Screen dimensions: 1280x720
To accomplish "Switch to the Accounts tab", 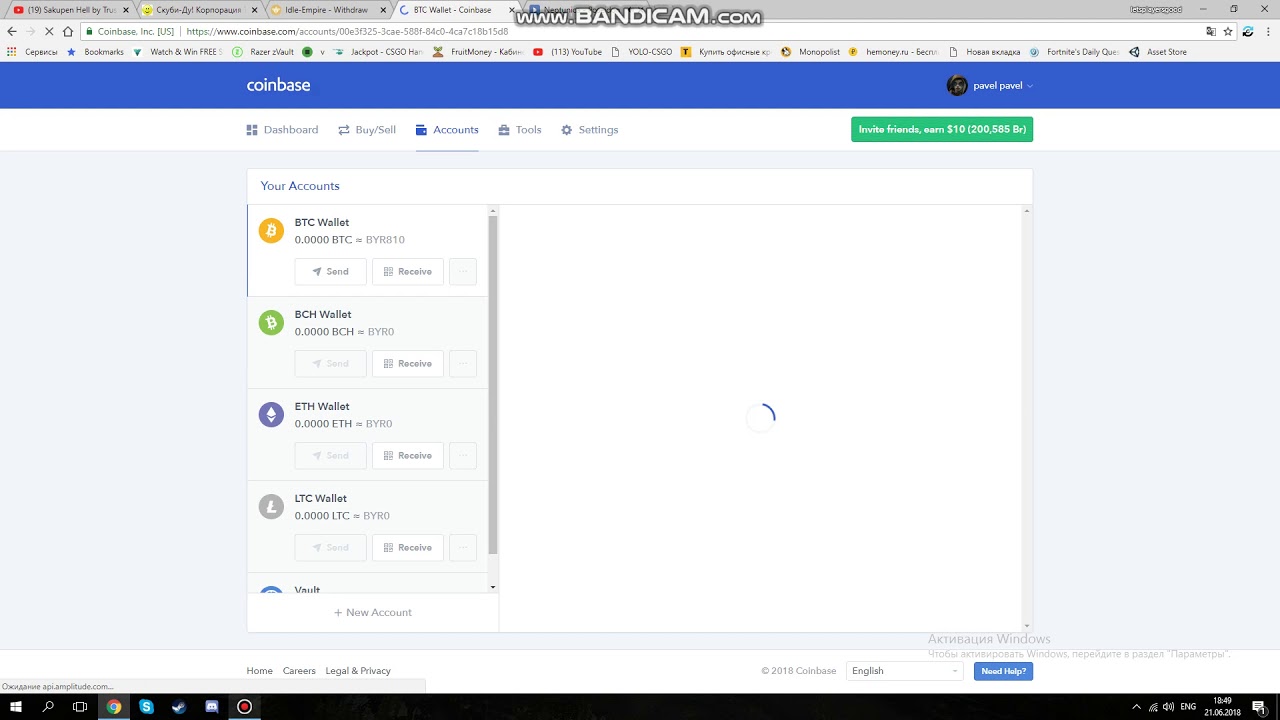I will coord(447,130).
